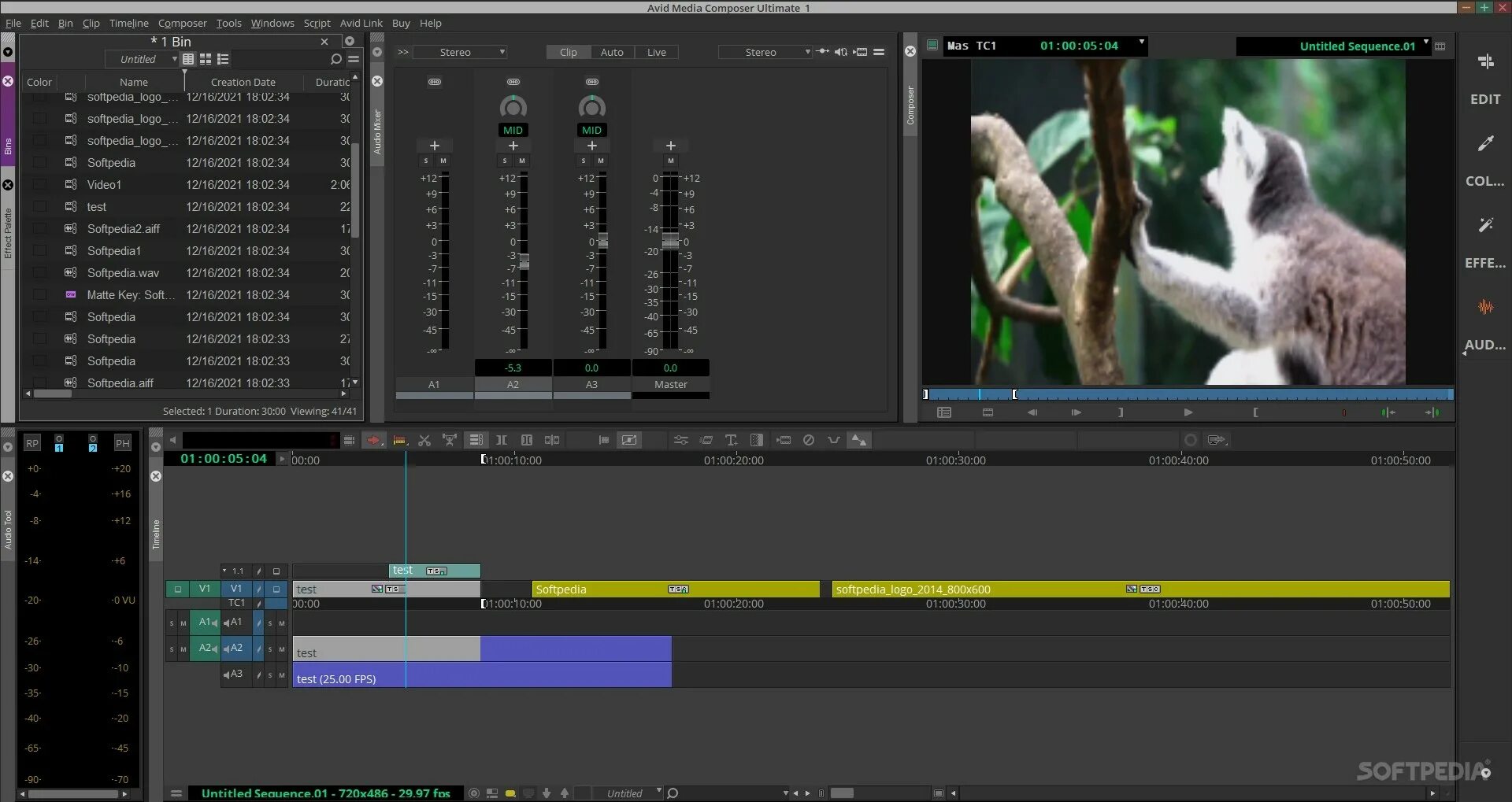Viewport: 1512px width, 802px height.
Task: Open the Untitled Sequence.01 monitor dropdown
Action: [x=1333, y=46]
